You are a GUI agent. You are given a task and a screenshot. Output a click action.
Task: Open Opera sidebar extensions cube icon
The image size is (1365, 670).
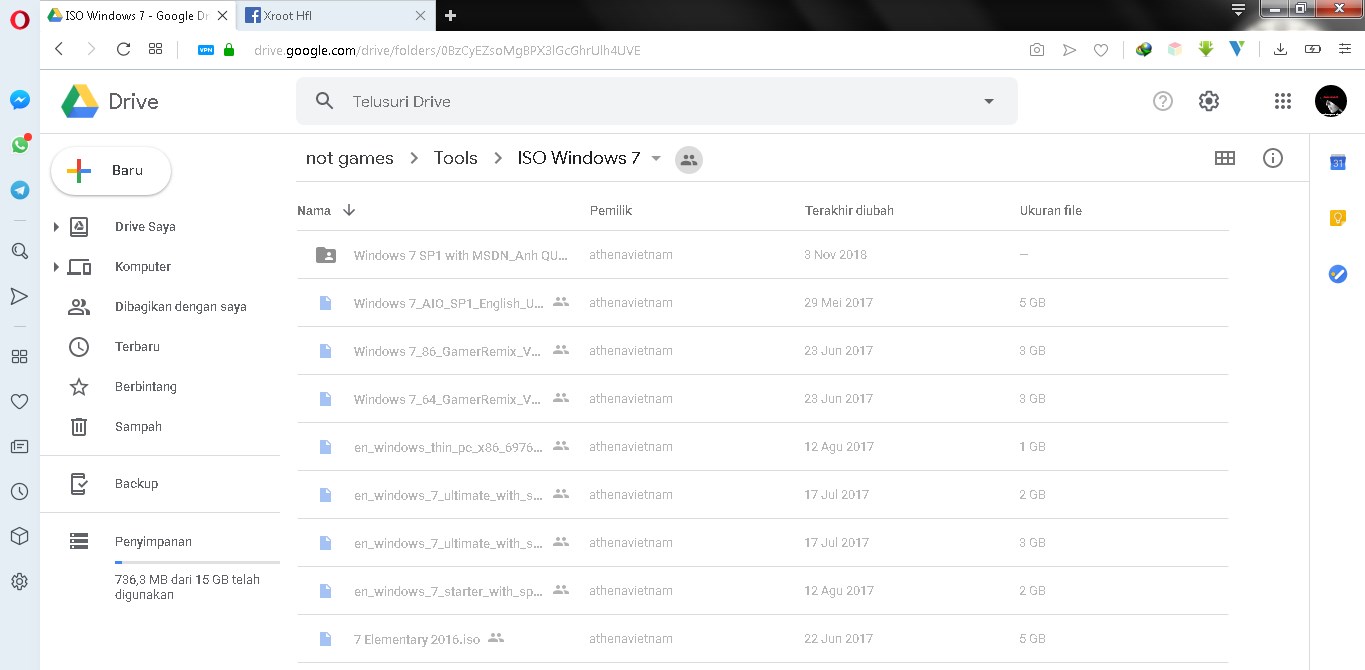tap(19, 536)
